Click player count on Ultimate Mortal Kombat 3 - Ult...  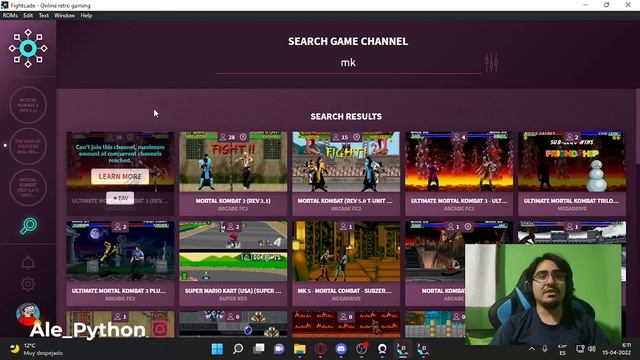pyautogui.click(x=459, y=137)
